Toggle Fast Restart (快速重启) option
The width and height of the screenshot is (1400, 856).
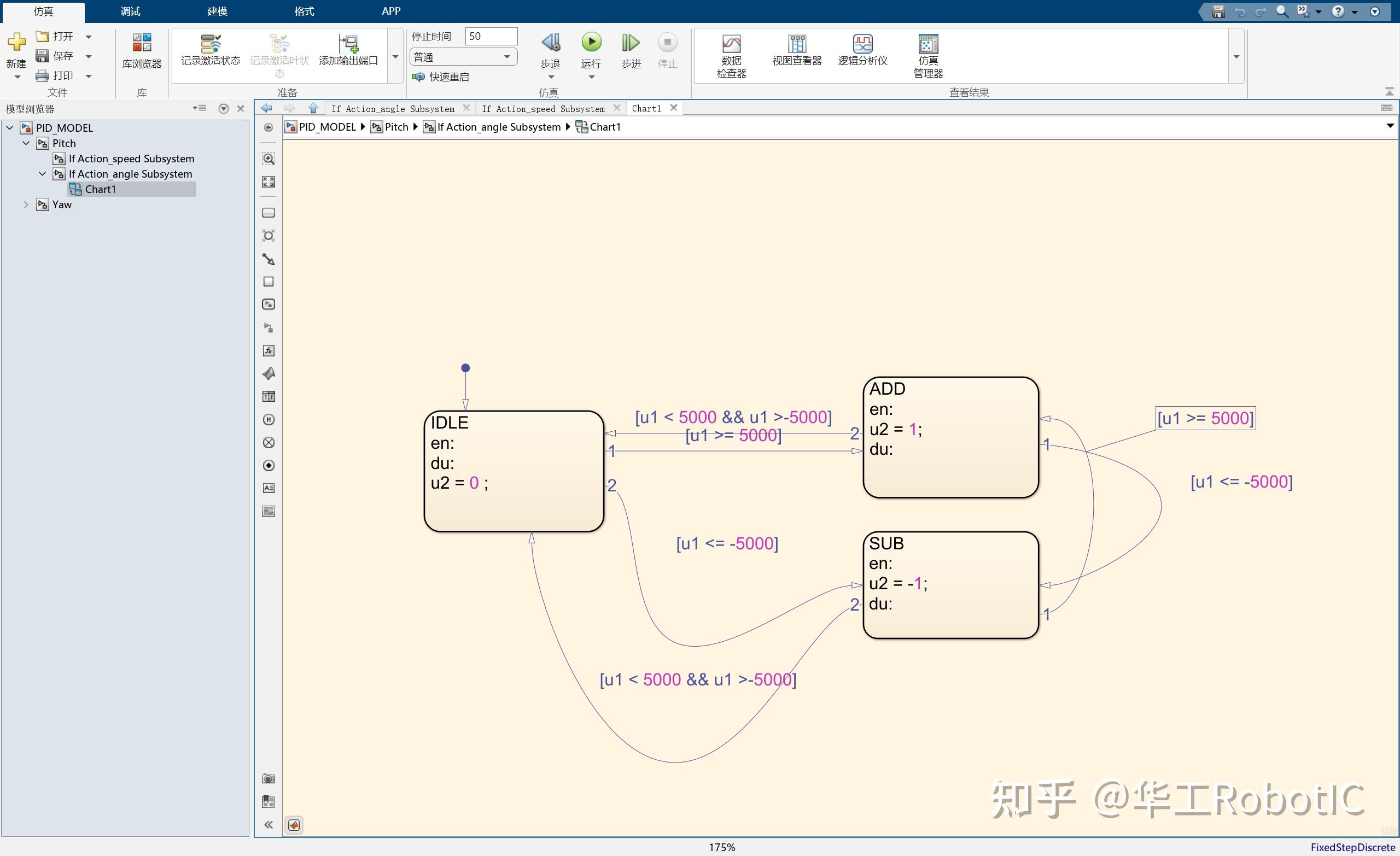click(x=441, y=77)
